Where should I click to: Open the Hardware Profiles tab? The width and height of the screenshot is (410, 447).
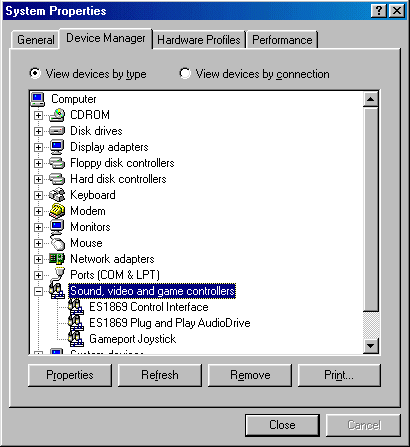[199, 40]
